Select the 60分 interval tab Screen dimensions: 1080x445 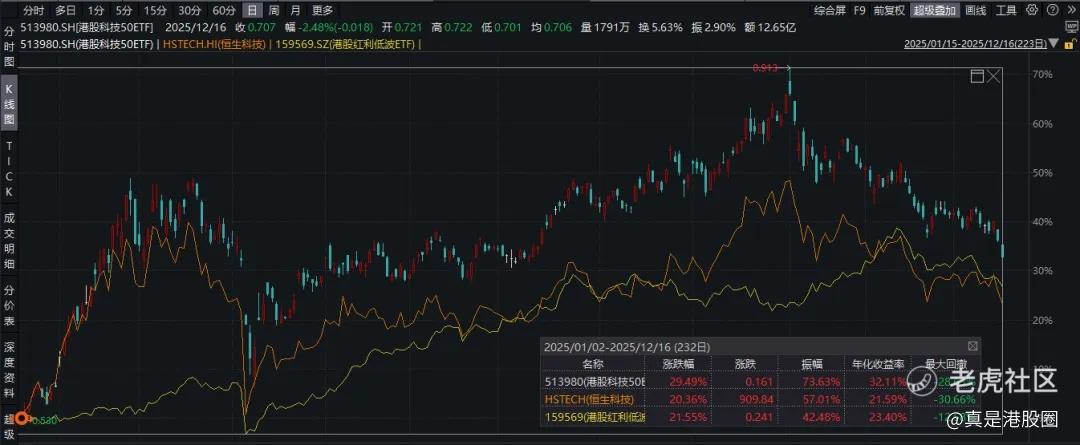tap(224, 10)
